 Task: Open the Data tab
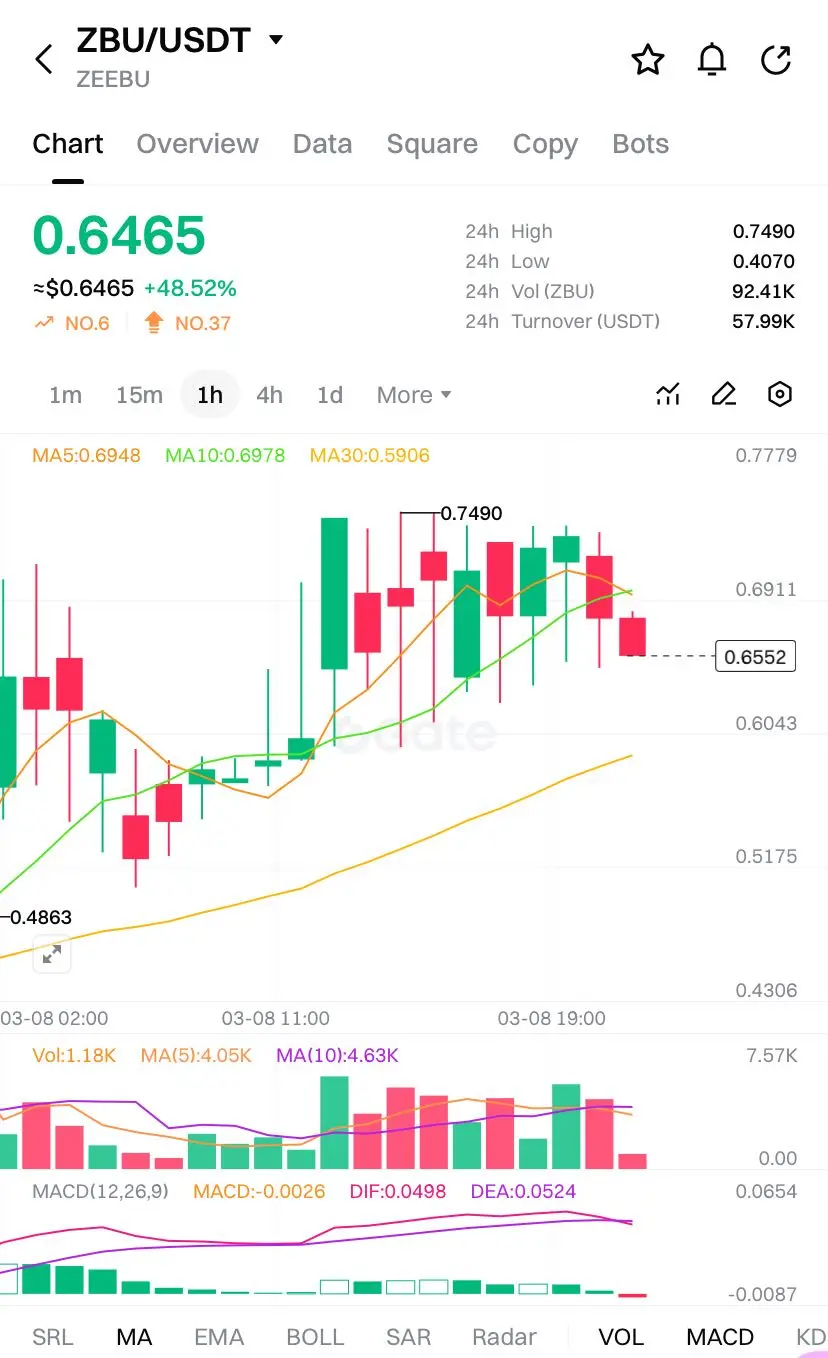pyautogui.click(x=322, y=144)
